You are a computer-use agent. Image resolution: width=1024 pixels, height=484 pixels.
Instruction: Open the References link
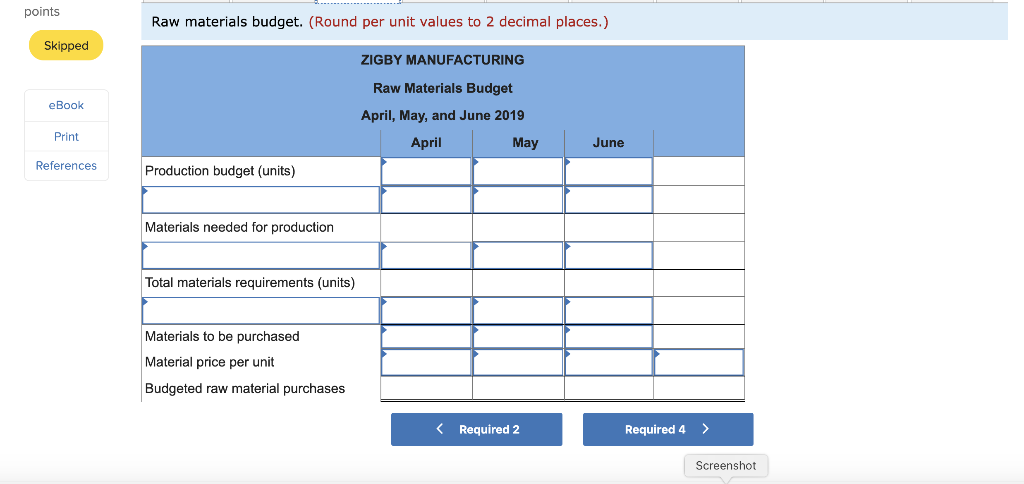(67, 166)
